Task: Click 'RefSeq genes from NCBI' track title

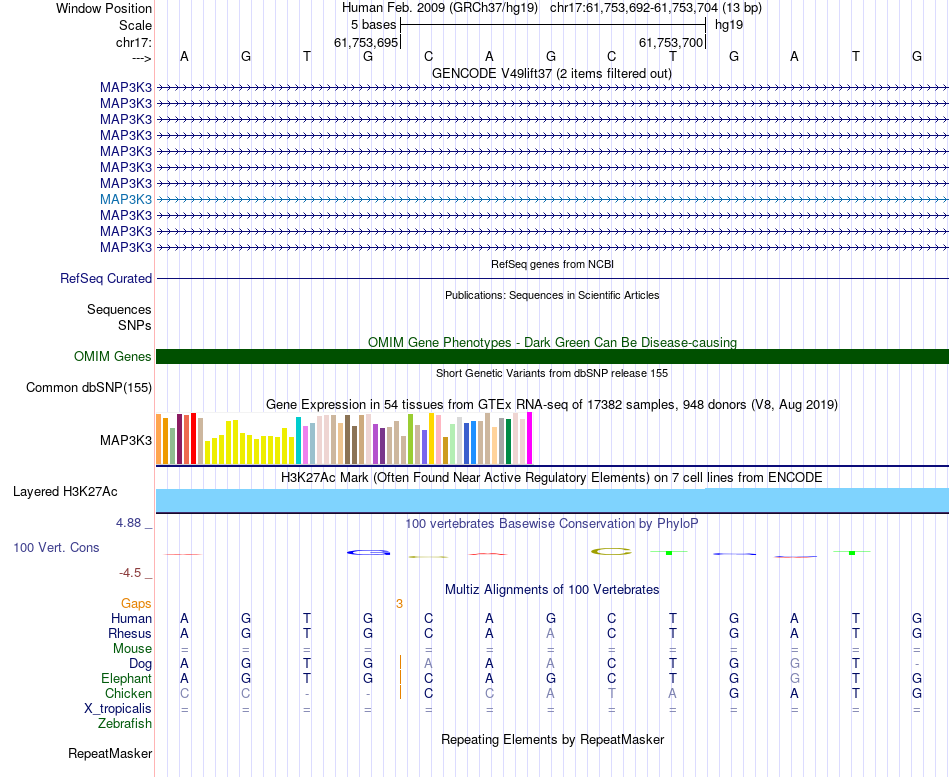Action: [x=552, y=264]
